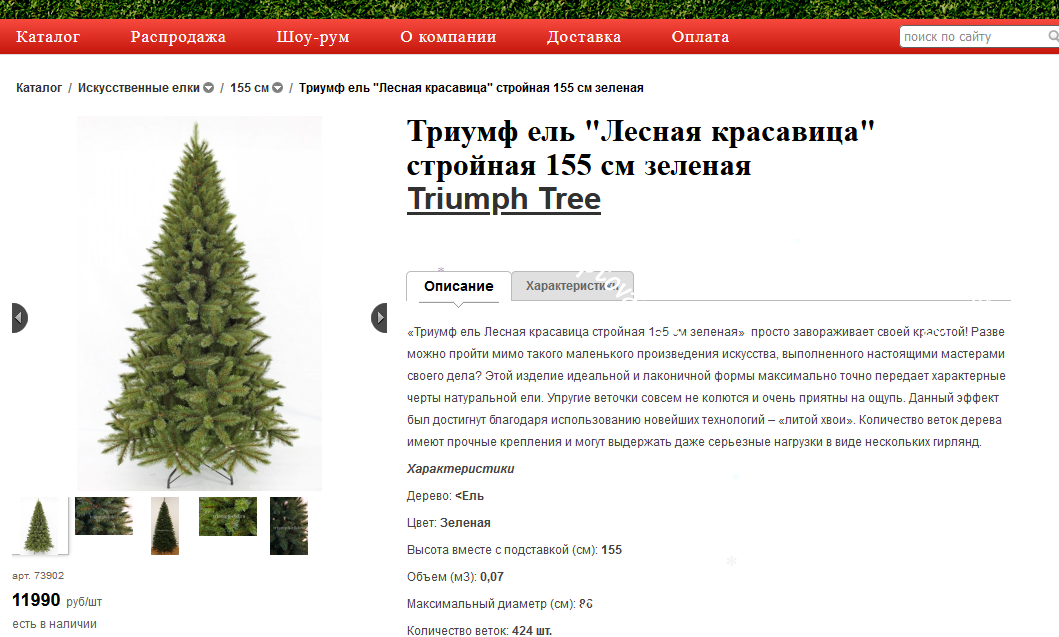Click the article number 73902 text
This screenshot has width=1059, height=637.
click(x=38, y=576)
